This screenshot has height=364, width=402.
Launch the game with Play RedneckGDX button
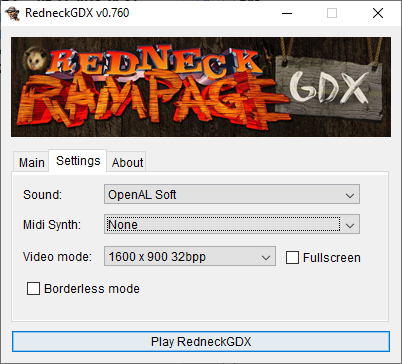pyautogui.click(x=201, y=342)
